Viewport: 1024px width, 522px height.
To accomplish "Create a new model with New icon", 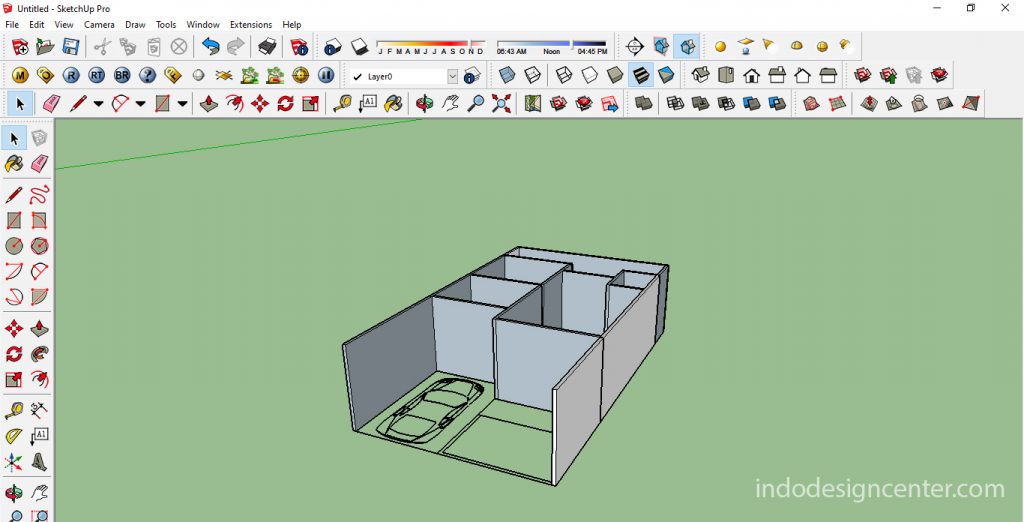I will 20,46.
